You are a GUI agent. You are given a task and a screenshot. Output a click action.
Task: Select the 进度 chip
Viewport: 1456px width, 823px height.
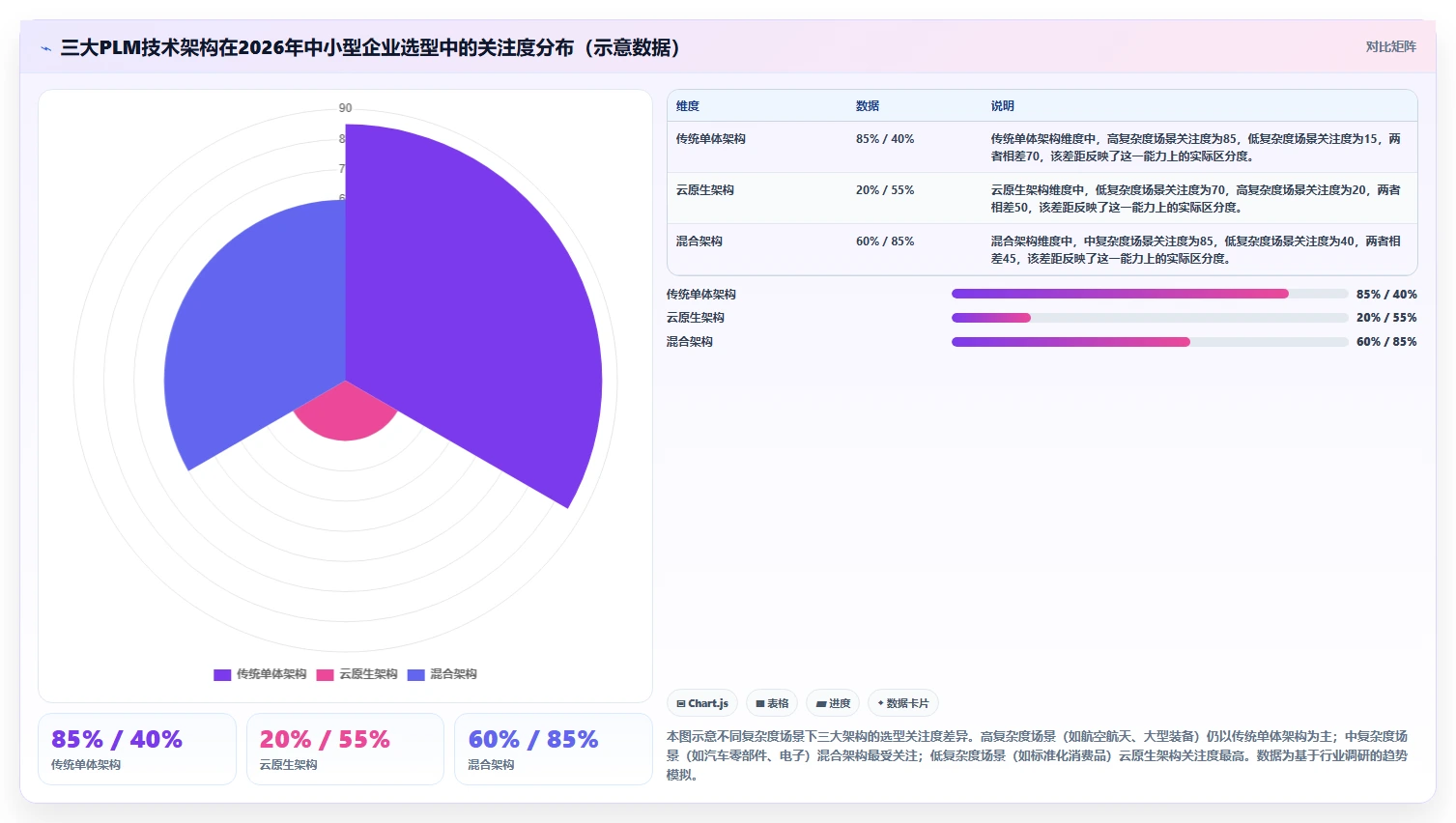(x=833, y=703)
